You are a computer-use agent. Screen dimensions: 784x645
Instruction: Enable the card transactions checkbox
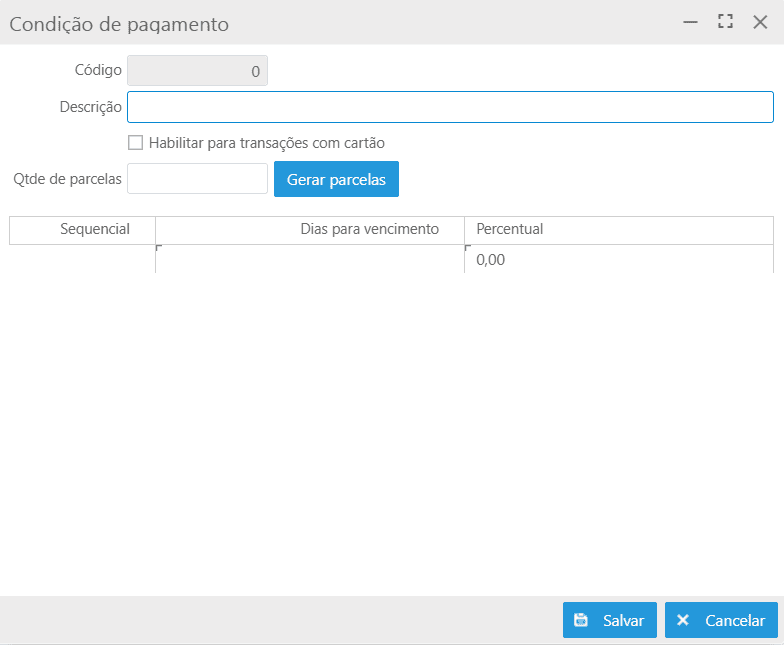pyautogui.click(x=136, y=143)
